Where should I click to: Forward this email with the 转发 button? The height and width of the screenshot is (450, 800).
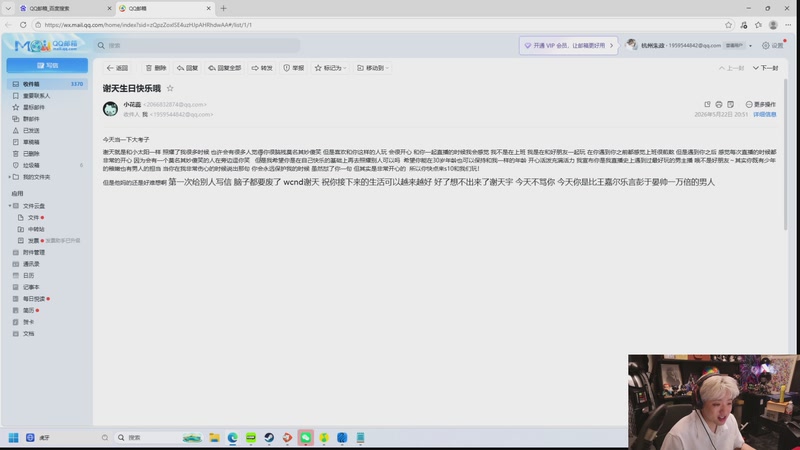point(262,68)
